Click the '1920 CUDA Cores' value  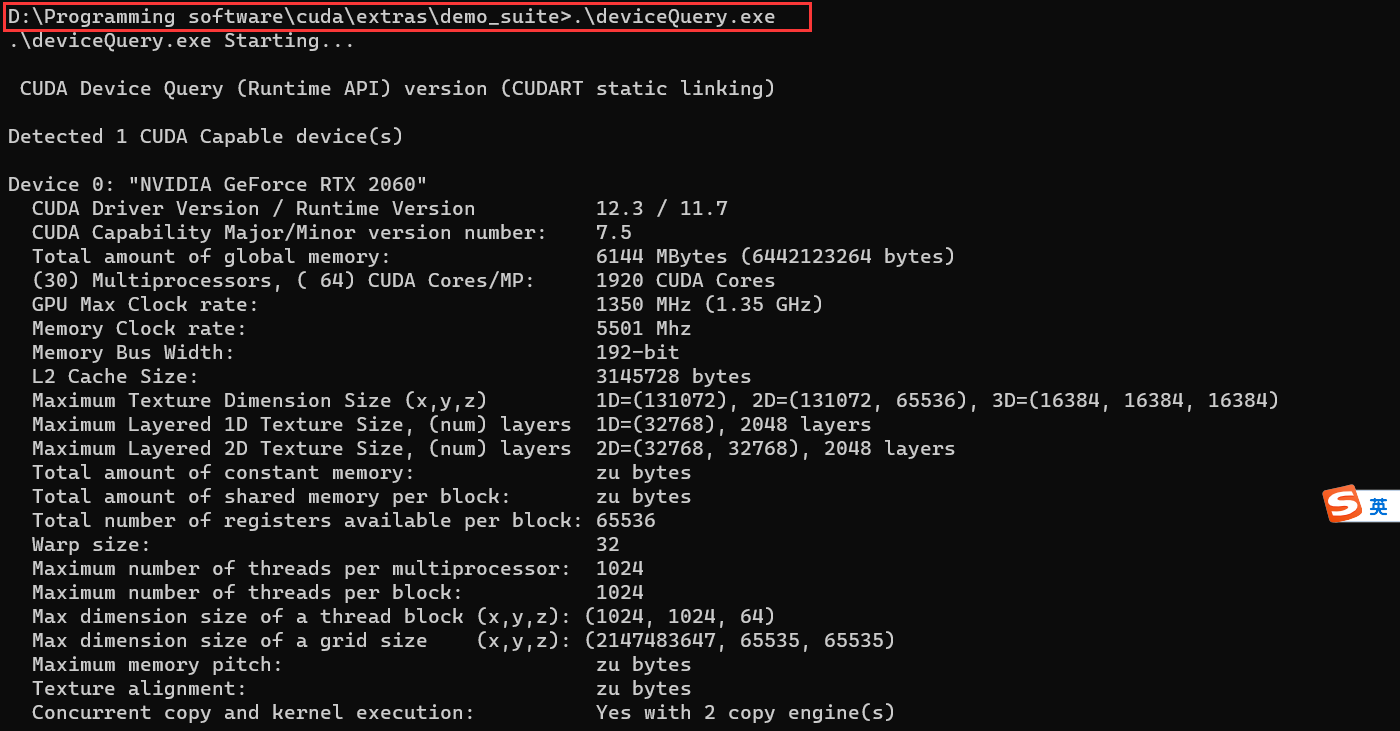(x=686, y=281)
